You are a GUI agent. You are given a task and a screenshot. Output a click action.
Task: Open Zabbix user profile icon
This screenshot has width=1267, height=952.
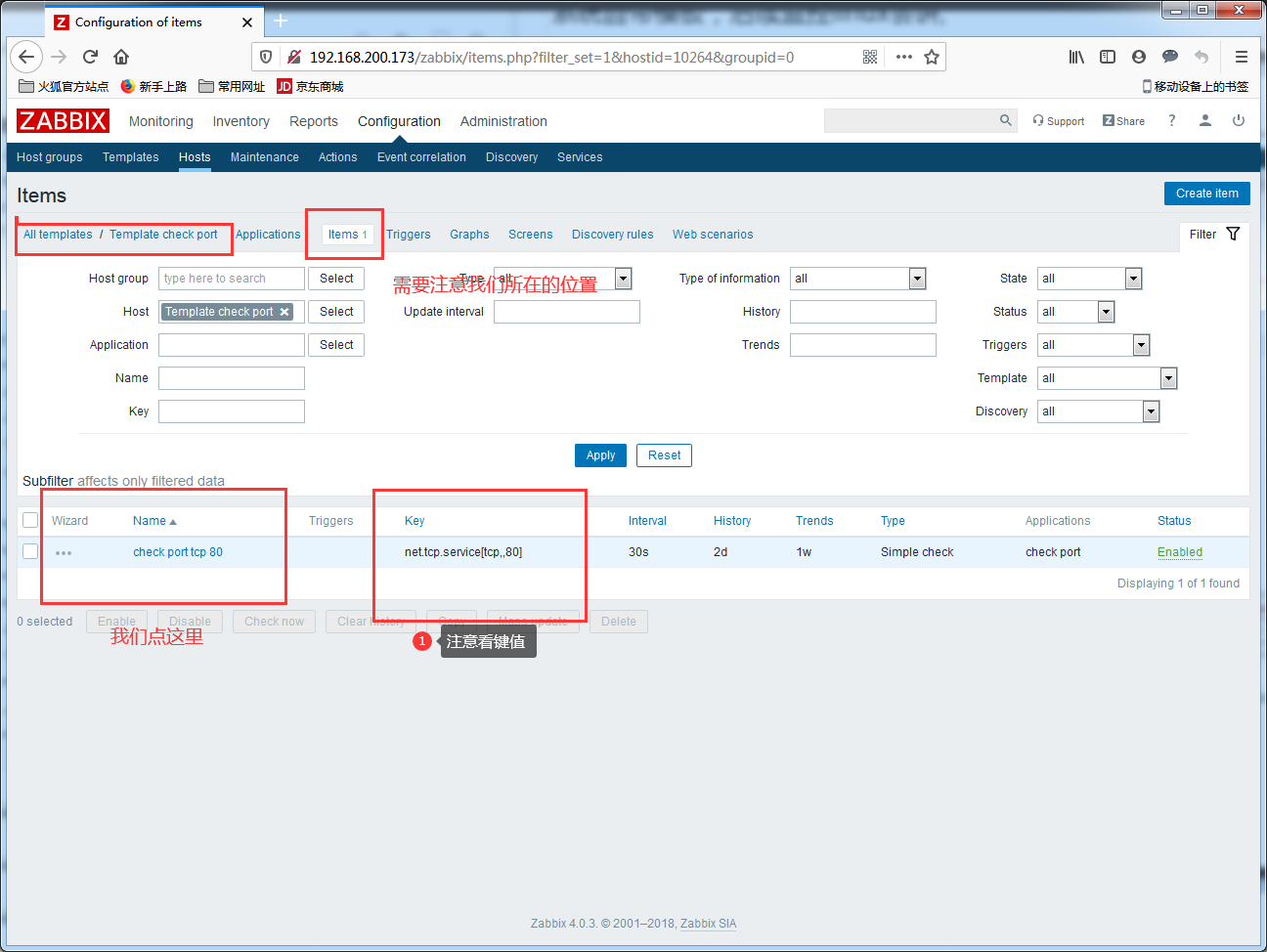[x=1205, y=120]
